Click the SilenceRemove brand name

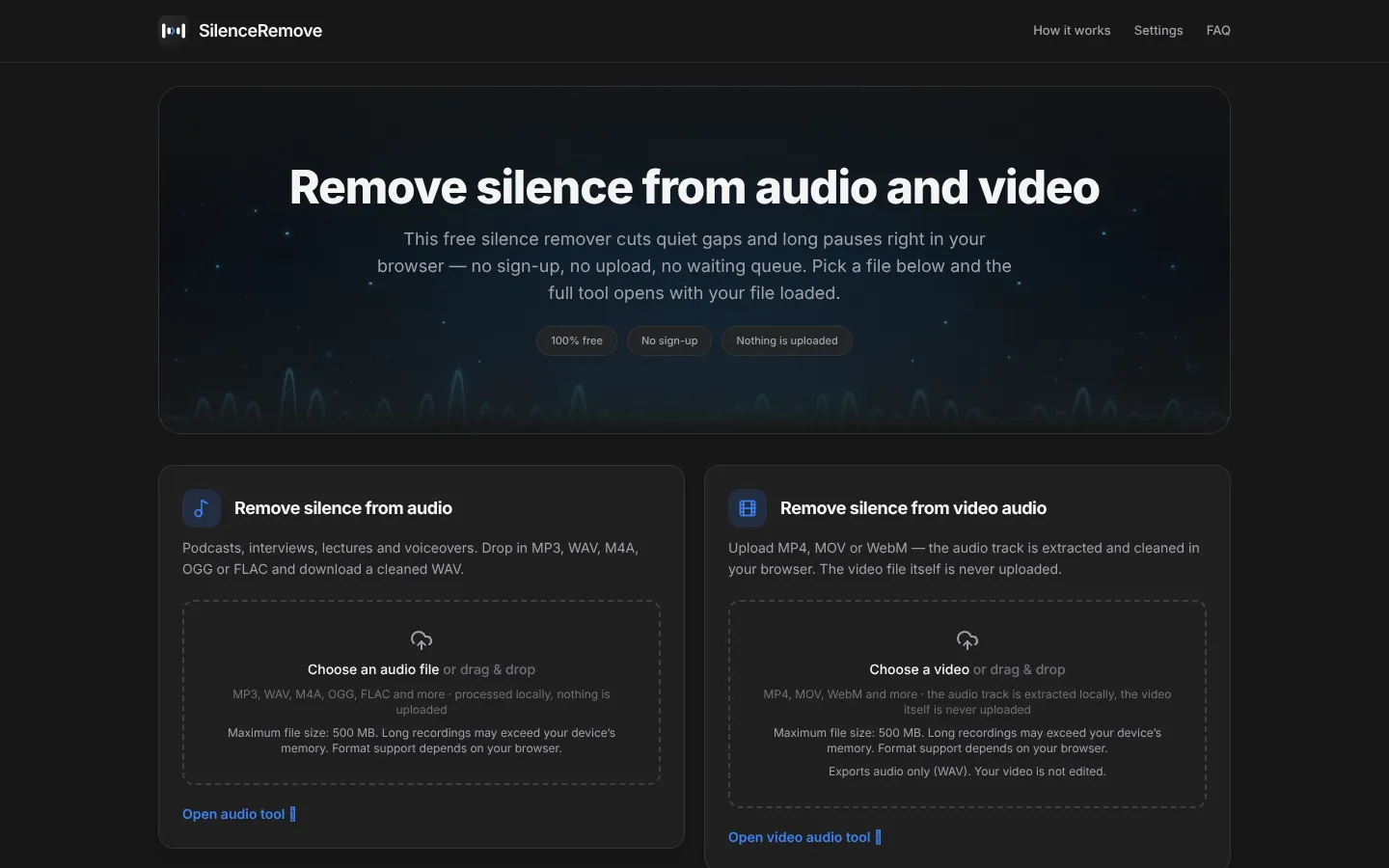coord(260,31)
